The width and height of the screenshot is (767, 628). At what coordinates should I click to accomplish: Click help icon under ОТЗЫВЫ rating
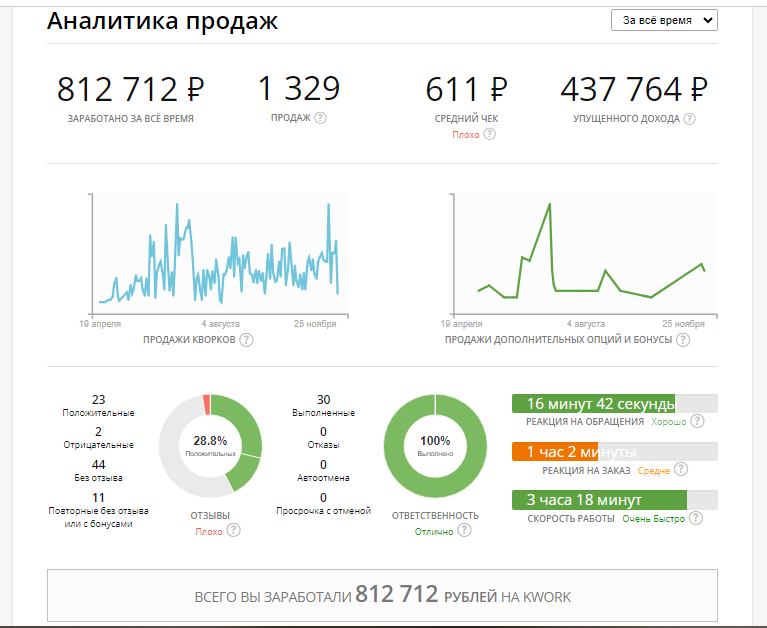click(234, 530)
